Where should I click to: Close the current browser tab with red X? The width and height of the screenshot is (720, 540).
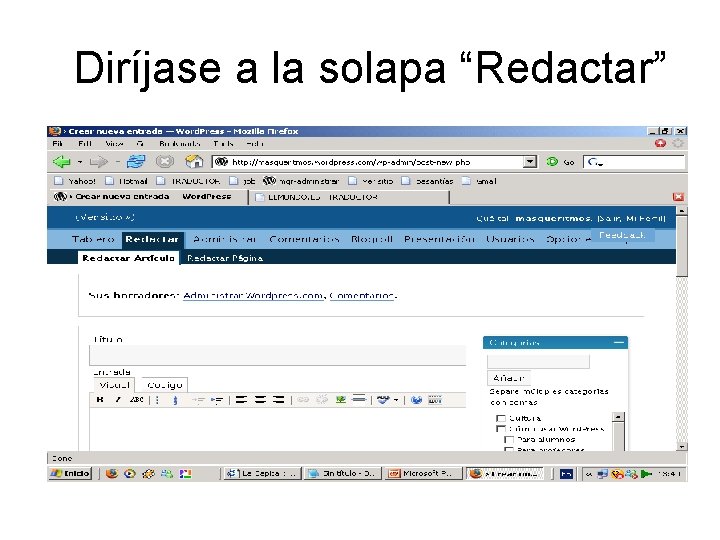pyautogui.click(x=678, y=197)
